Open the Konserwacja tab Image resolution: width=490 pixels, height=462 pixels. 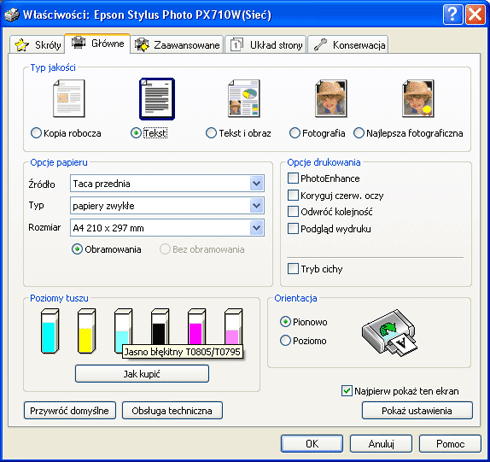pyautogui.click(x=348, y=45)
